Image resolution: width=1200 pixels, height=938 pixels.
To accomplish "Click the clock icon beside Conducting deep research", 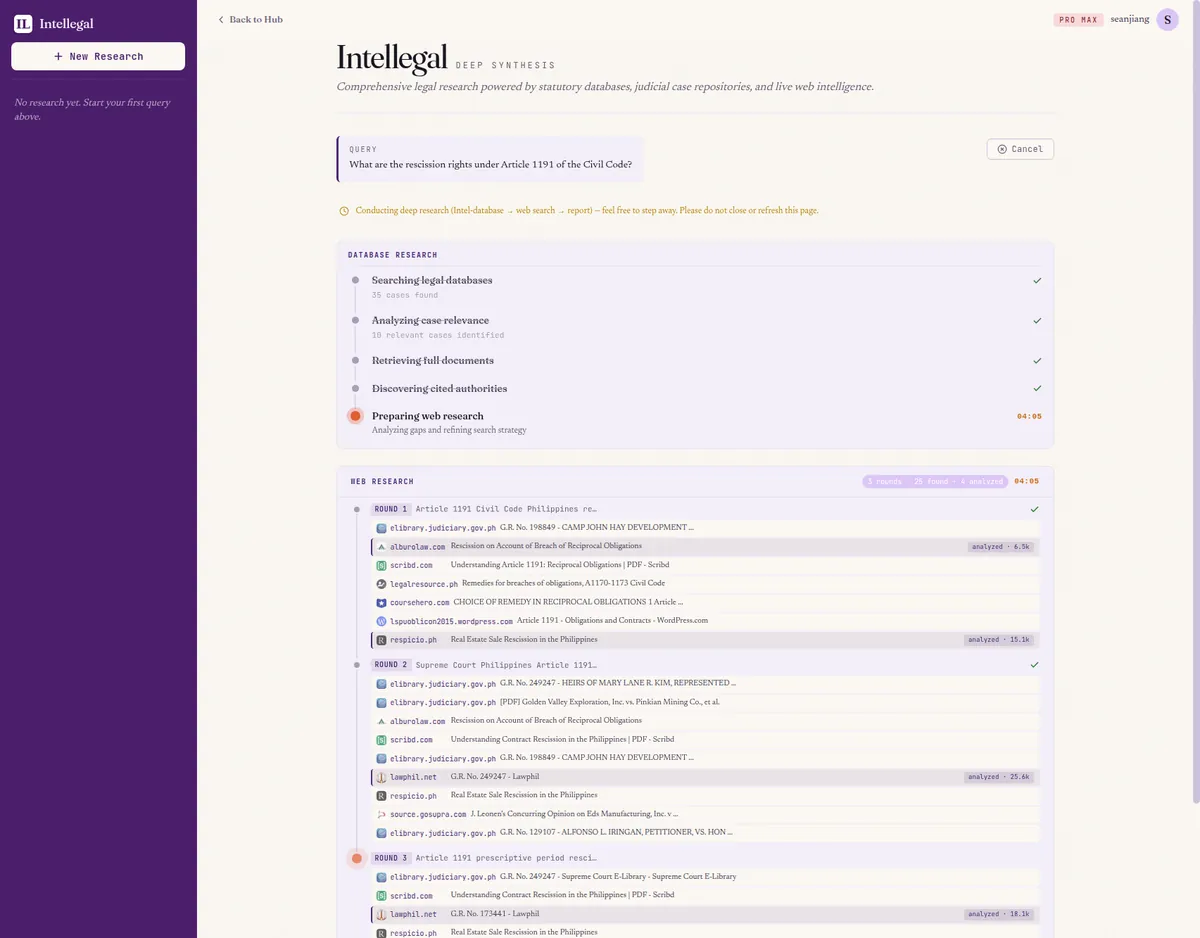I will (344, 211).
